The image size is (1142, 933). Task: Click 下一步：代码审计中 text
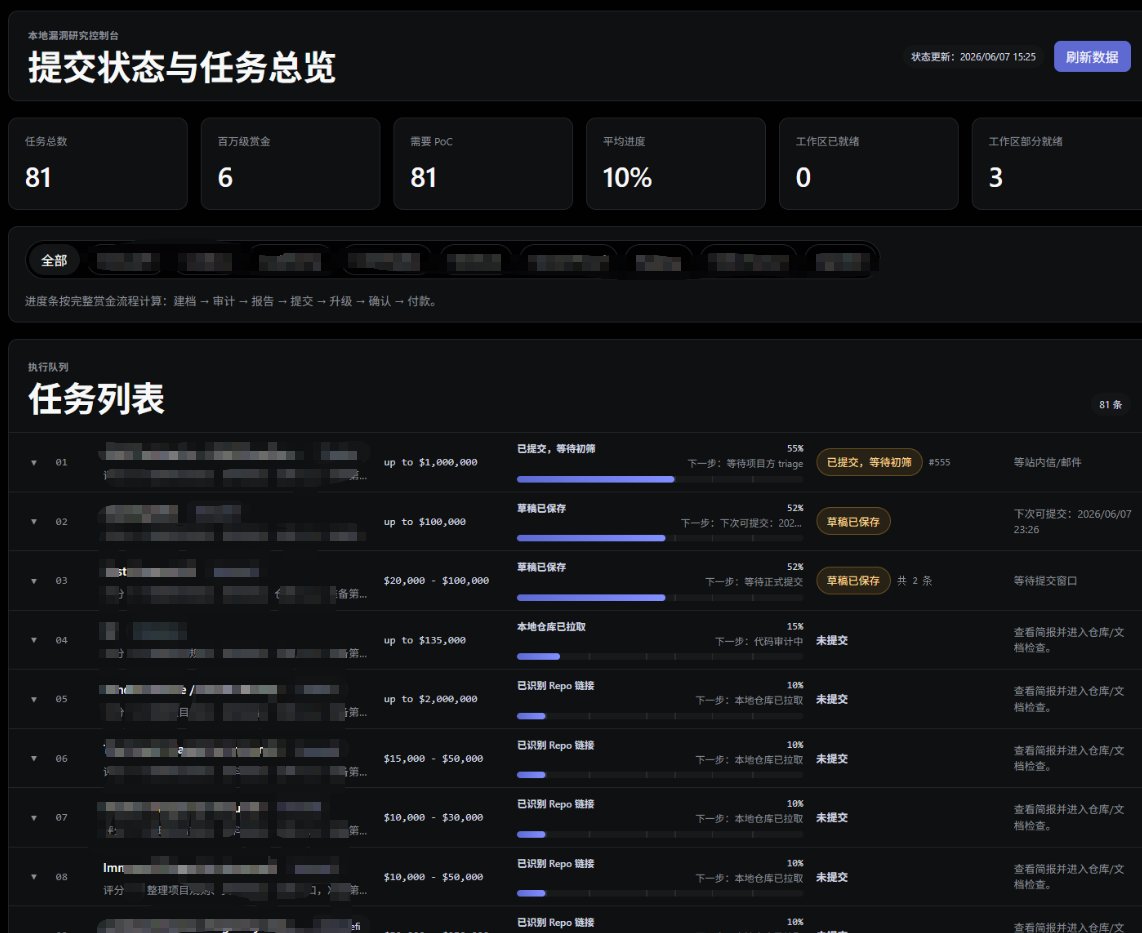click(x=759, y=642)
